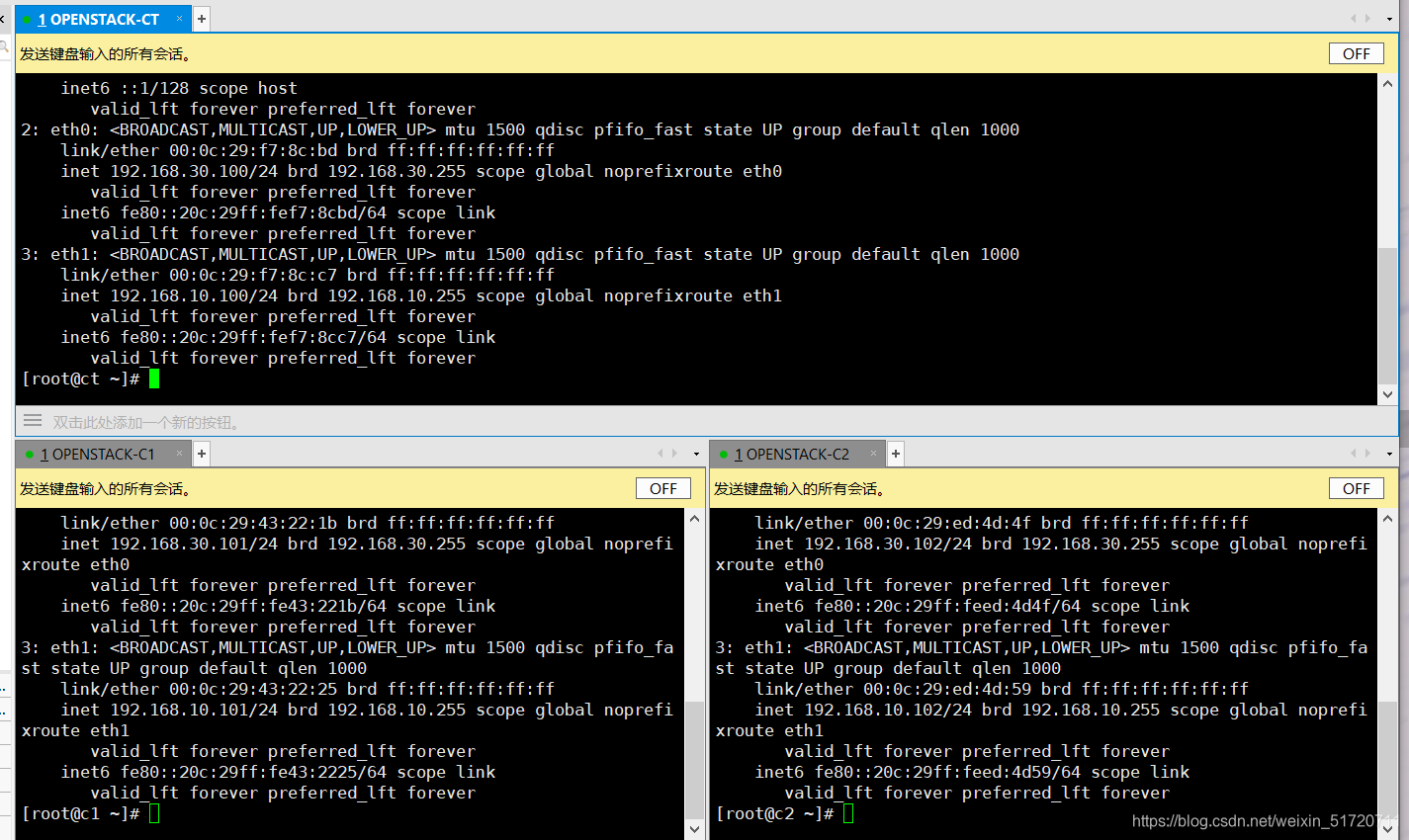Click previous-tab arrow in OPENSTACK-C1 pane
The image size is (1409, 840).
click(x=660, y=454)
